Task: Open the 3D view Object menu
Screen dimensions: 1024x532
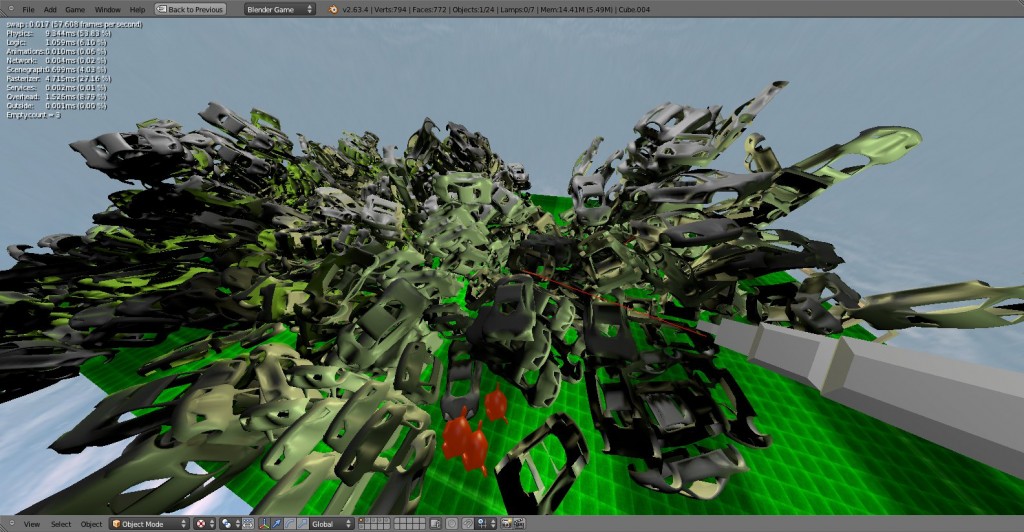Action: pos(91,524)
